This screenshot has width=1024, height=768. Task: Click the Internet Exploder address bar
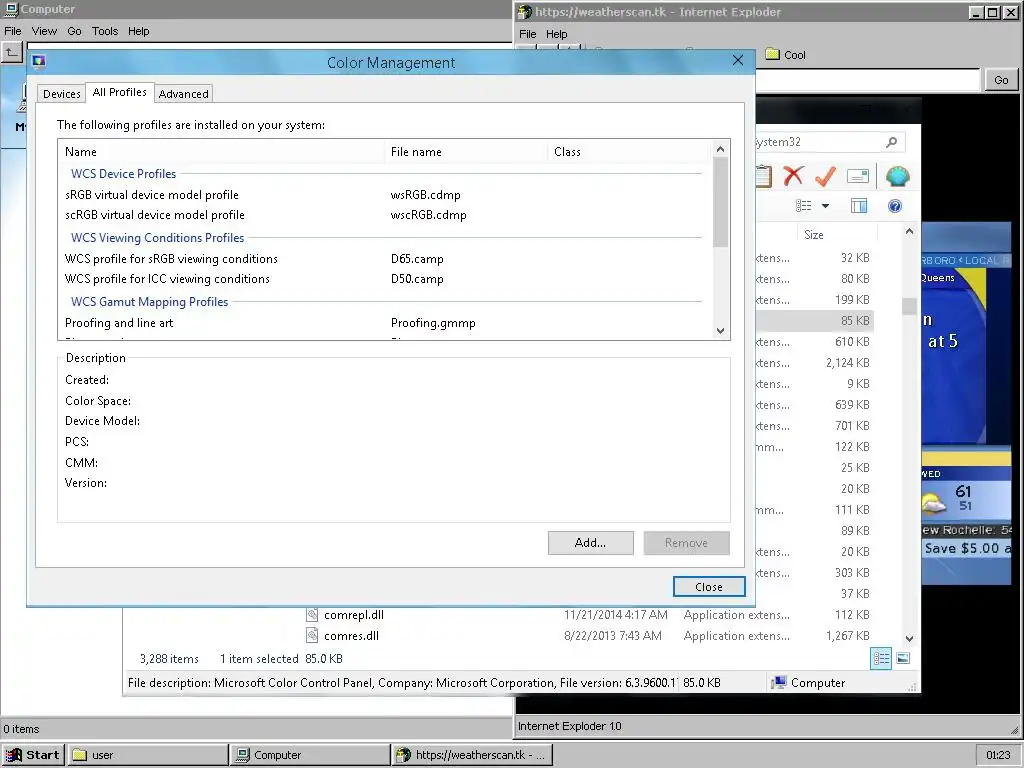[867, 80]
